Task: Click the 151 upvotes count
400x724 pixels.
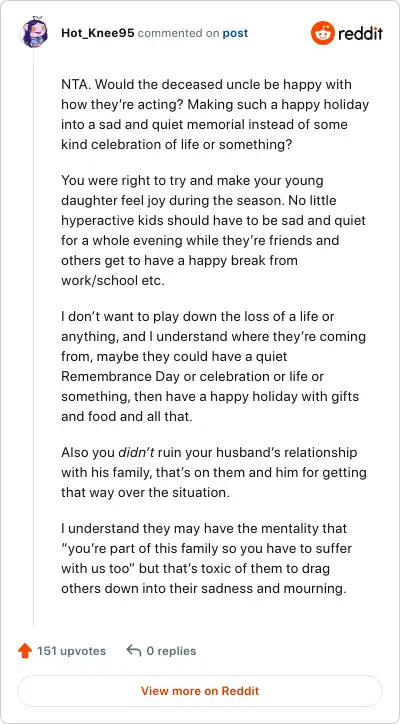Action: [x=71, y=651]
